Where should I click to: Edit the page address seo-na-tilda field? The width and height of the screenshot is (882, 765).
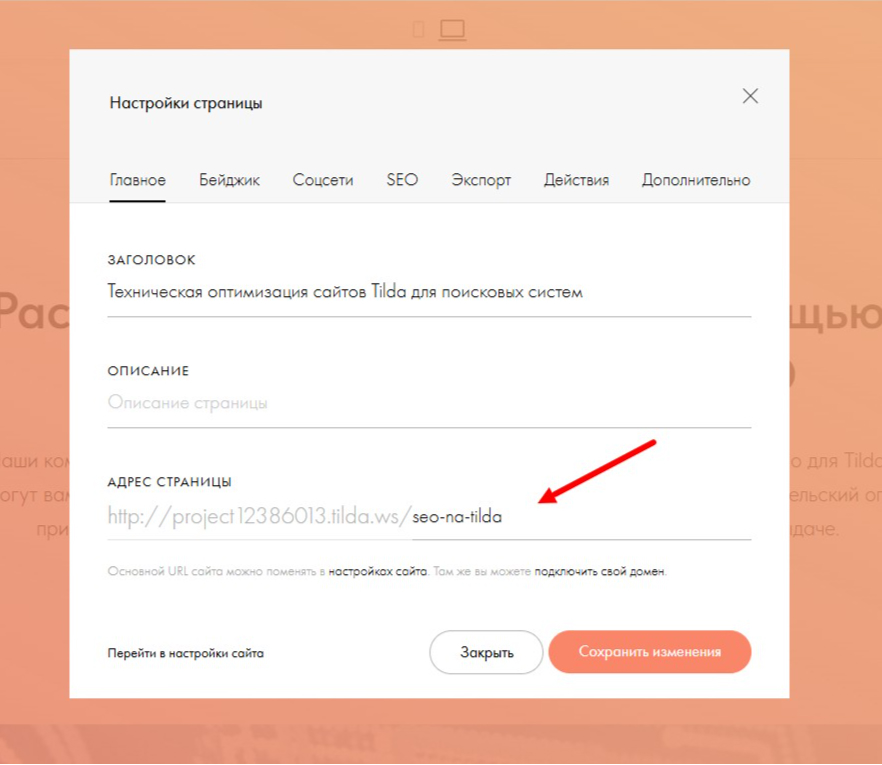tap(582, 516)
